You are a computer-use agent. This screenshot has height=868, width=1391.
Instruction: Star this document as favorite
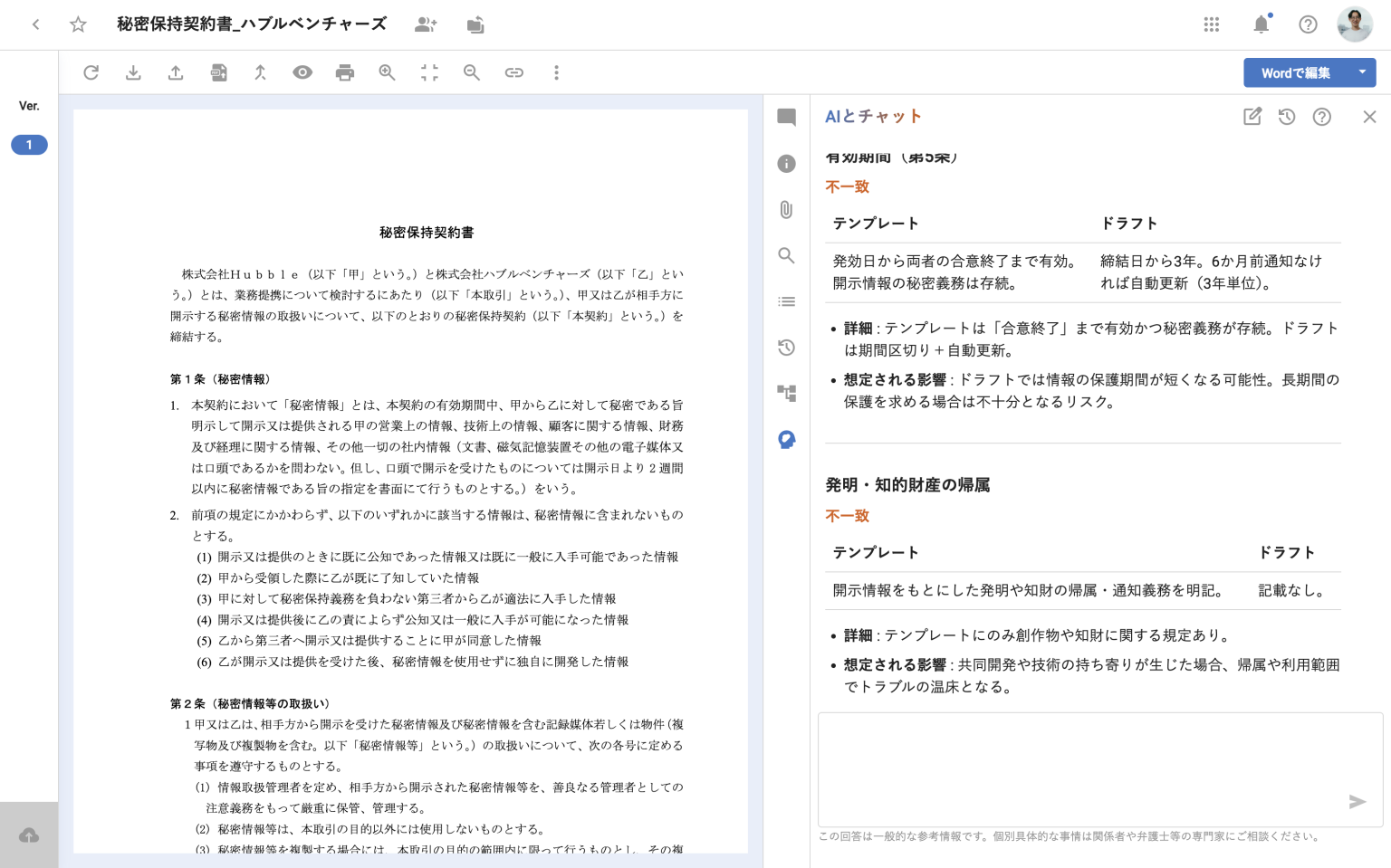78,24
